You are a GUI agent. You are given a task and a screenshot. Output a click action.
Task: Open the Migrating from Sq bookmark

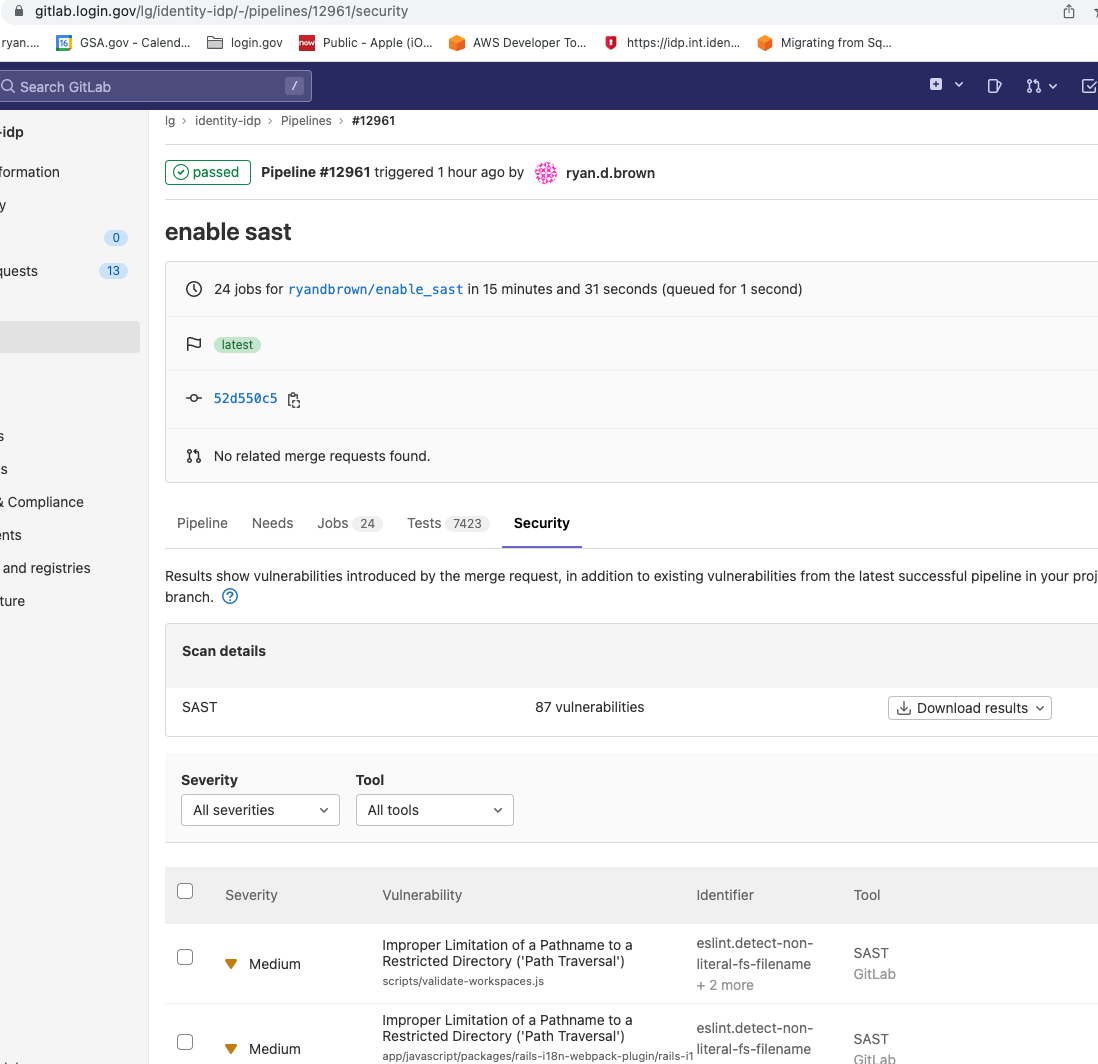(x=824, y=43)
